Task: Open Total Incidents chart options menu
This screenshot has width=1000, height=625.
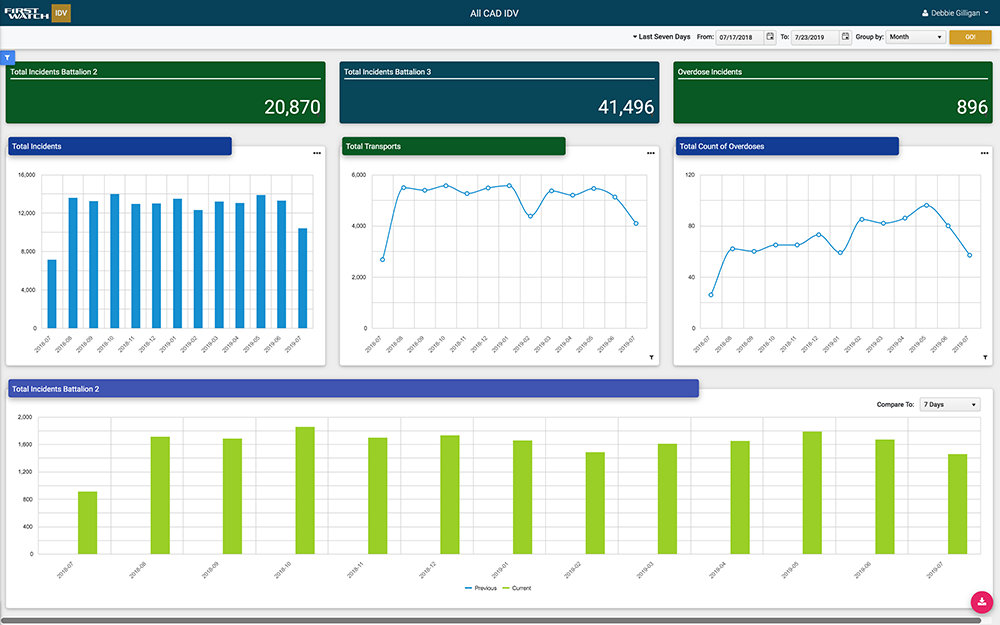Action: pos(317,153)
